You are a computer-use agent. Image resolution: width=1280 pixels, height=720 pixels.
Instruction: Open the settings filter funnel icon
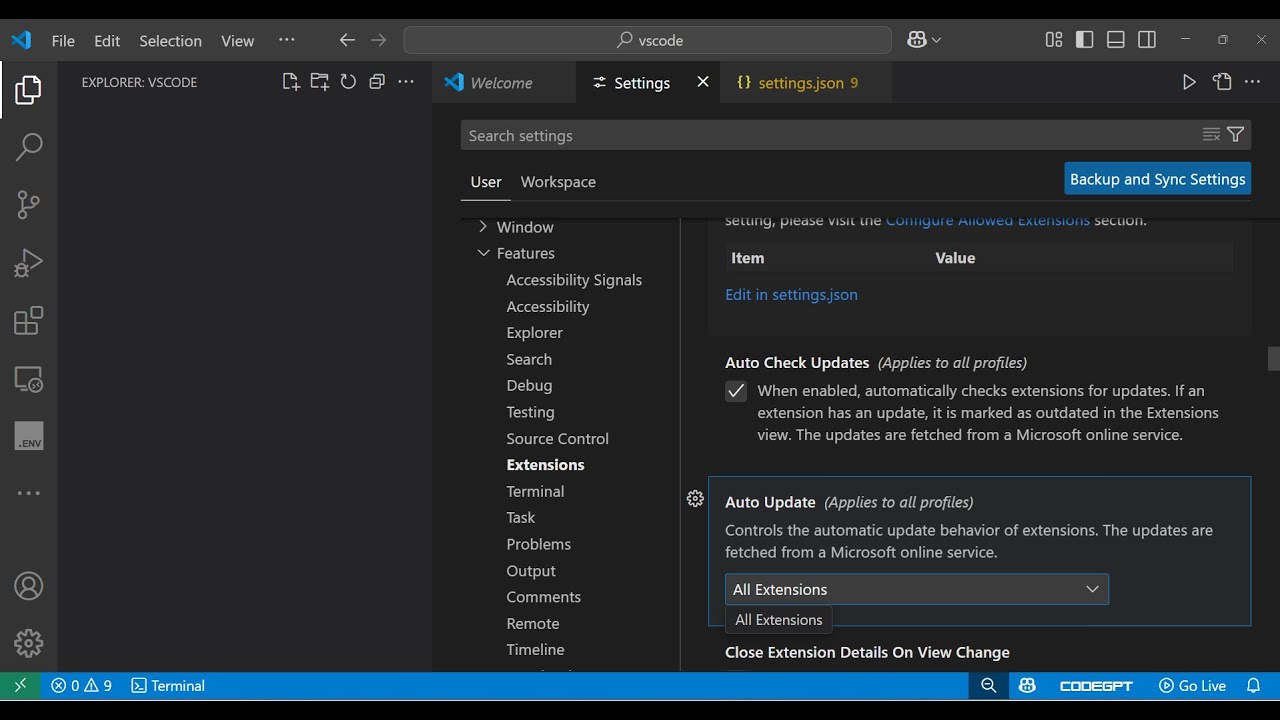(x=1236, y=135)
